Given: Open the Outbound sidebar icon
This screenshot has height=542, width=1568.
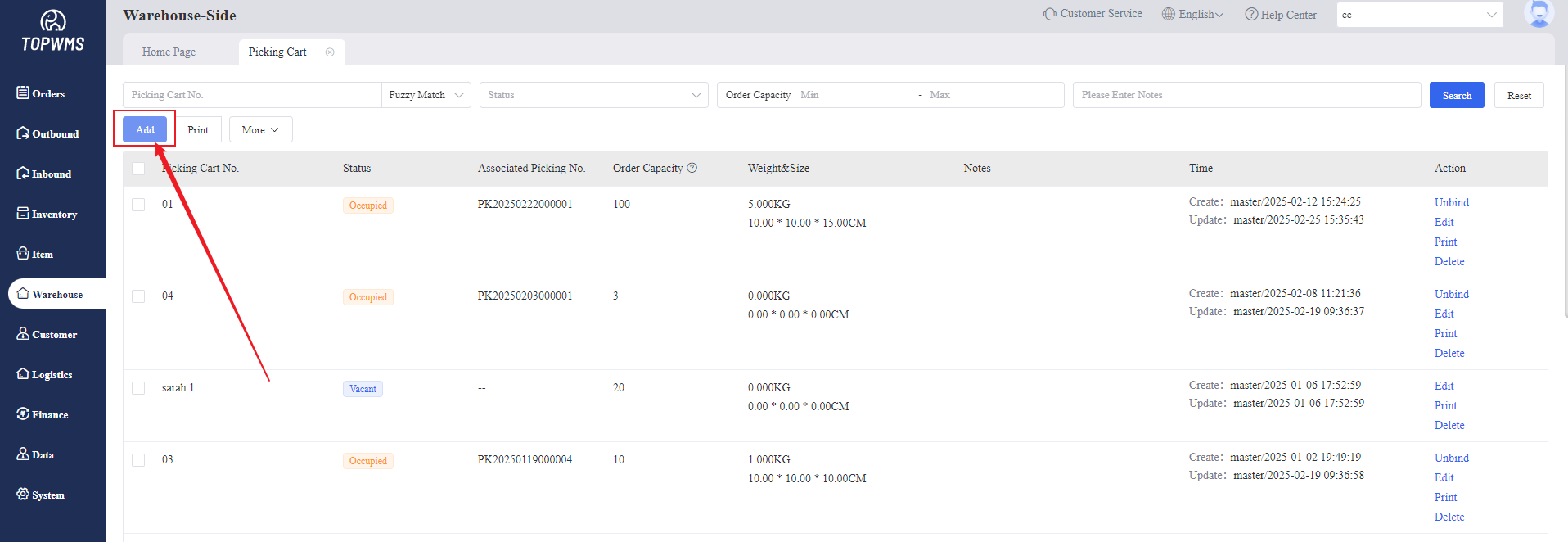Looking at the screenshot, I should coord(23,133).
